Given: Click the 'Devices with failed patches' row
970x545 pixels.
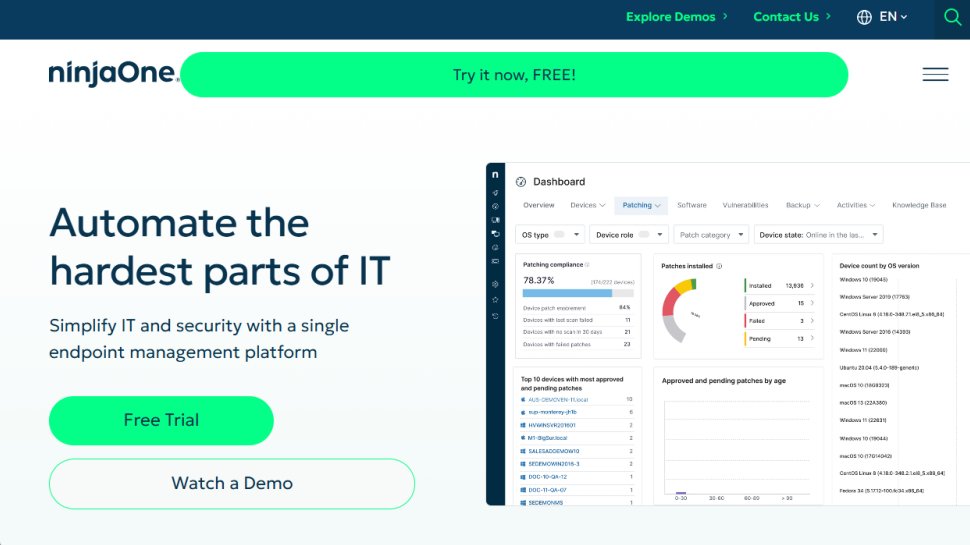Looking at the screenshot, I should point(577,345).
